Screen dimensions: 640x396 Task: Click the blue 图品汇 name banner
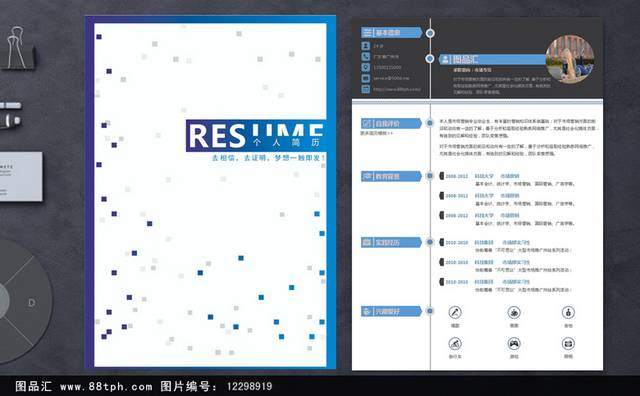click(x=492, y=60)
